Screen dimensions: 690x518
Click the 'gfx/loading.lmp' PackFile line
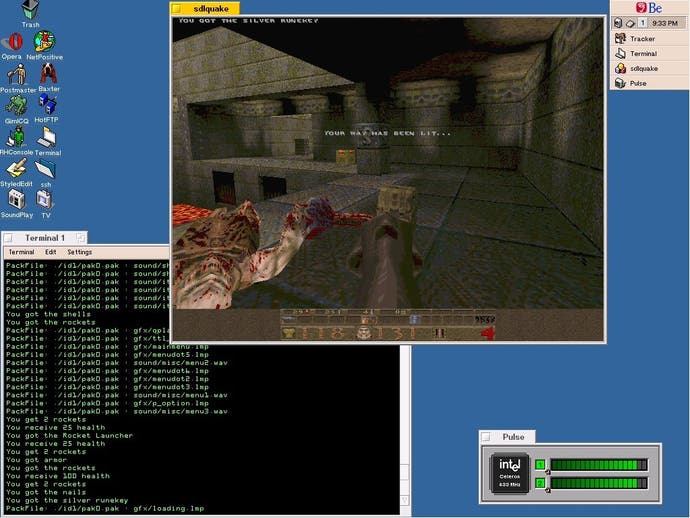tap(105, 509)
